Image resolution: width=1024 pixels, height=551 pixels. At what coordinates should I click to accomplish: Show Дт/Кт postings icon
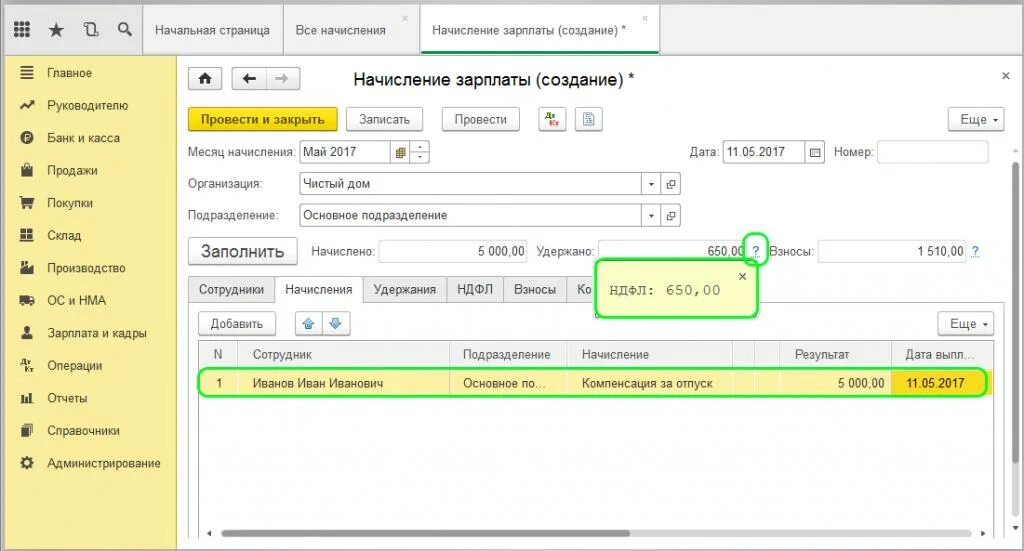(x=552, y=119)
